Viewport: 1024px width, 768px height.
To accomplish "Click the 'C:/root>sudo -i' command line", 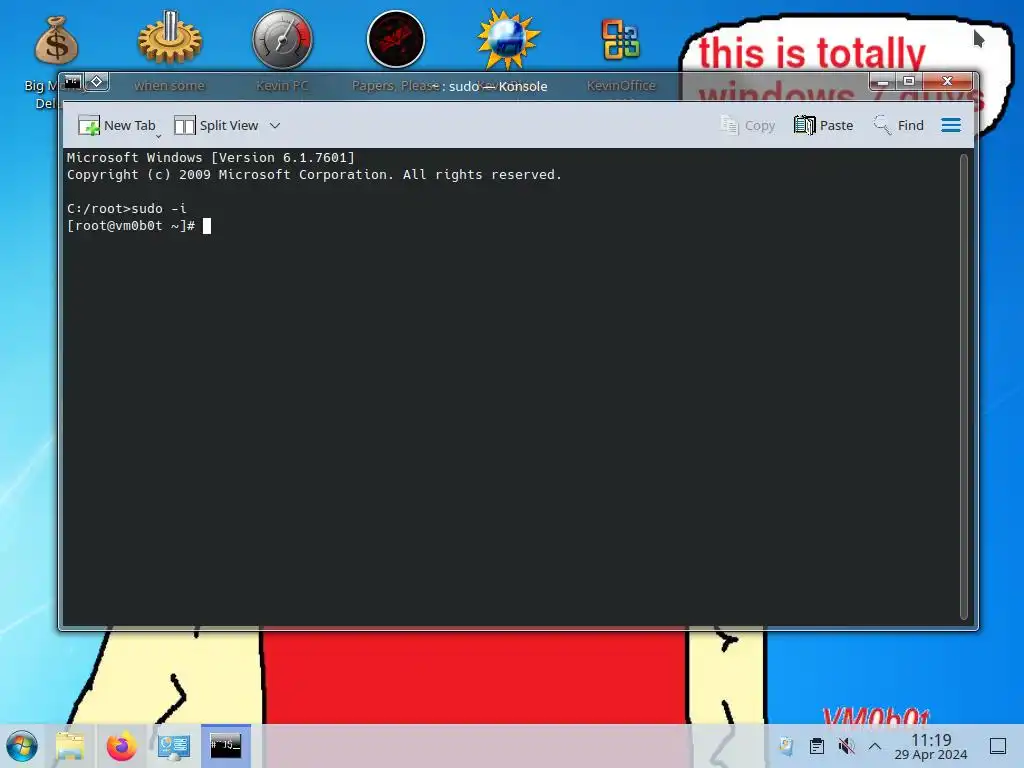I will coord(127,209).
